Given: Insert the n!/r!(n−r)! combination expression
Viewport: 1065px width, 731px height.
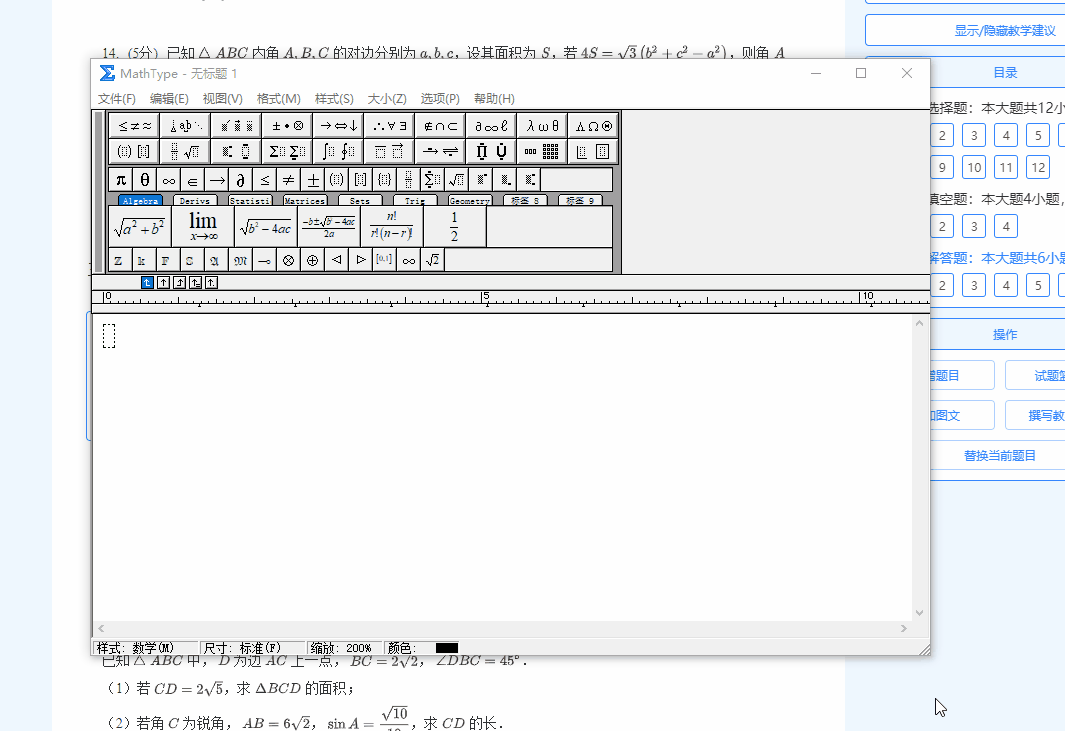Looking at the screenshot, I should [x=392, y=227].
